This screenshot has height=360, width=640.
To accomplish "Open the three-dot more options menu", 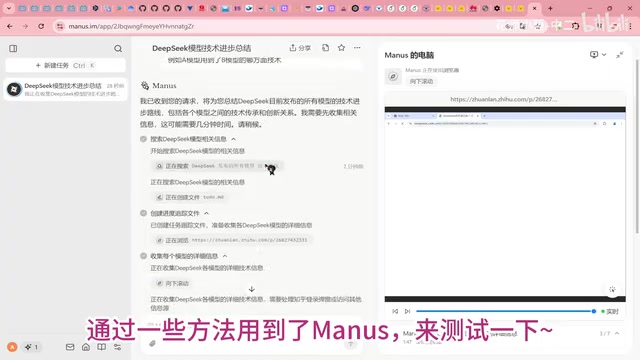I will (357, 48).
